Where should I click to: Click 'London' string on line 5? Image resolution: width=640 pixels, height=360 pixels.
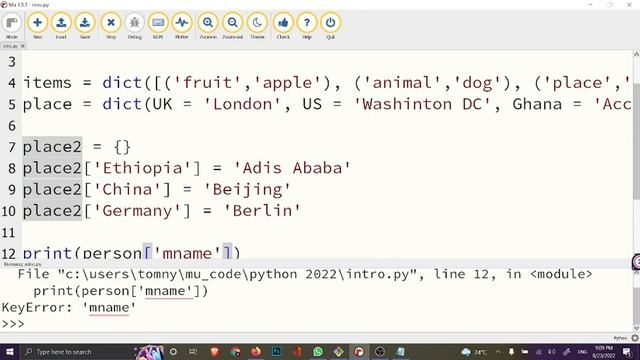click(242, 104)
